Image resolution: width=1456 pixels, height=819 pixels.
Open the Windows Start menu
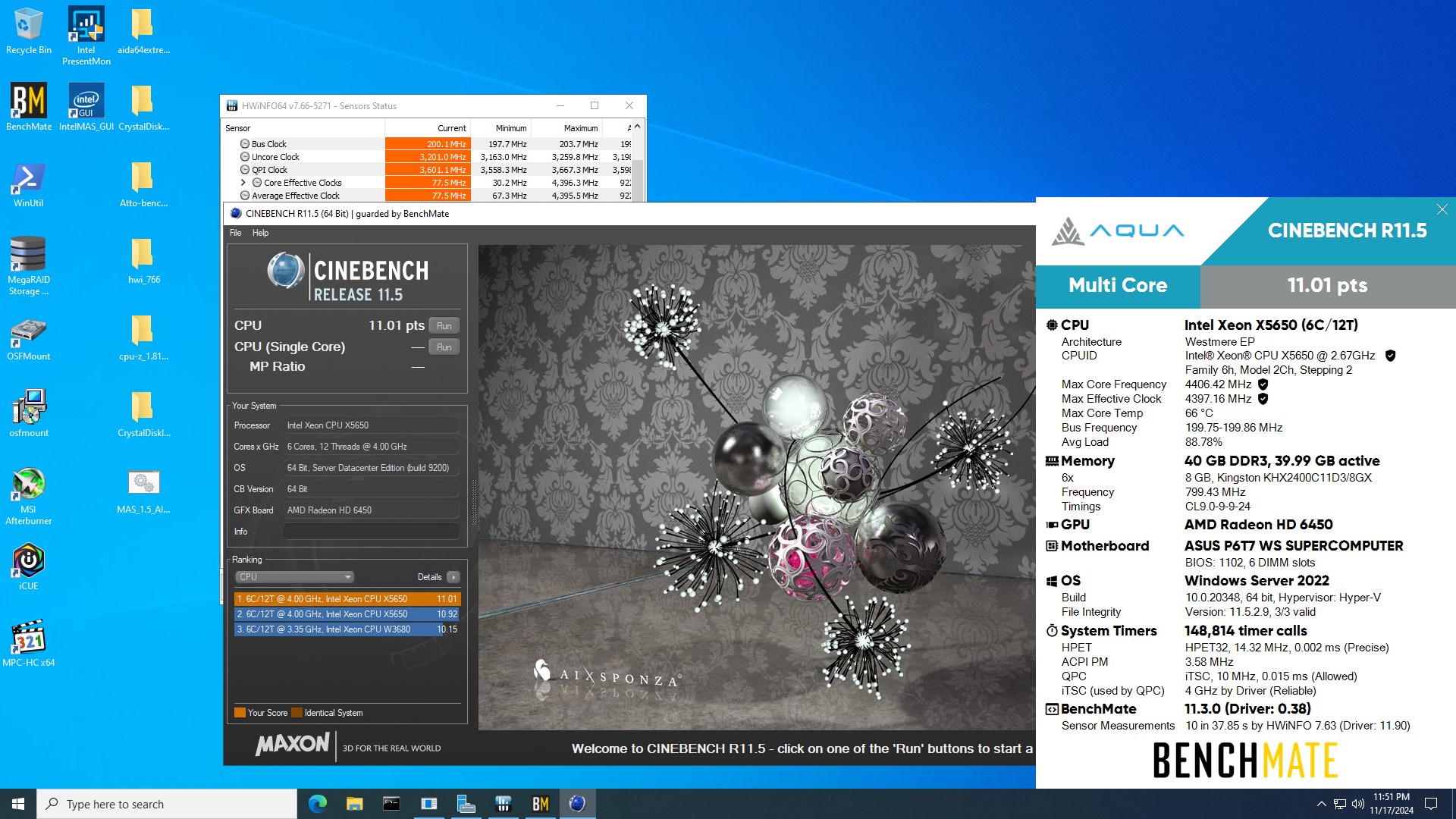click(18, 804)
